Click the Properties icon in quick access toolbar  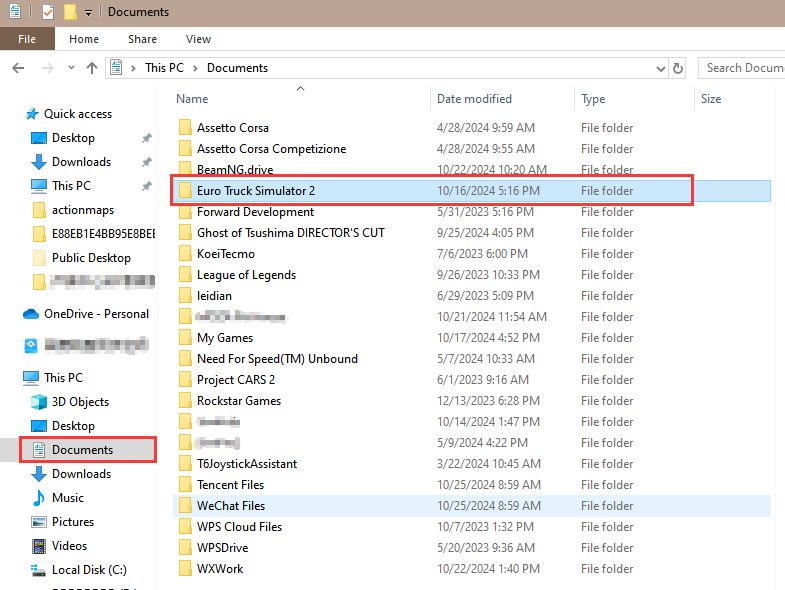click(48, 12)
